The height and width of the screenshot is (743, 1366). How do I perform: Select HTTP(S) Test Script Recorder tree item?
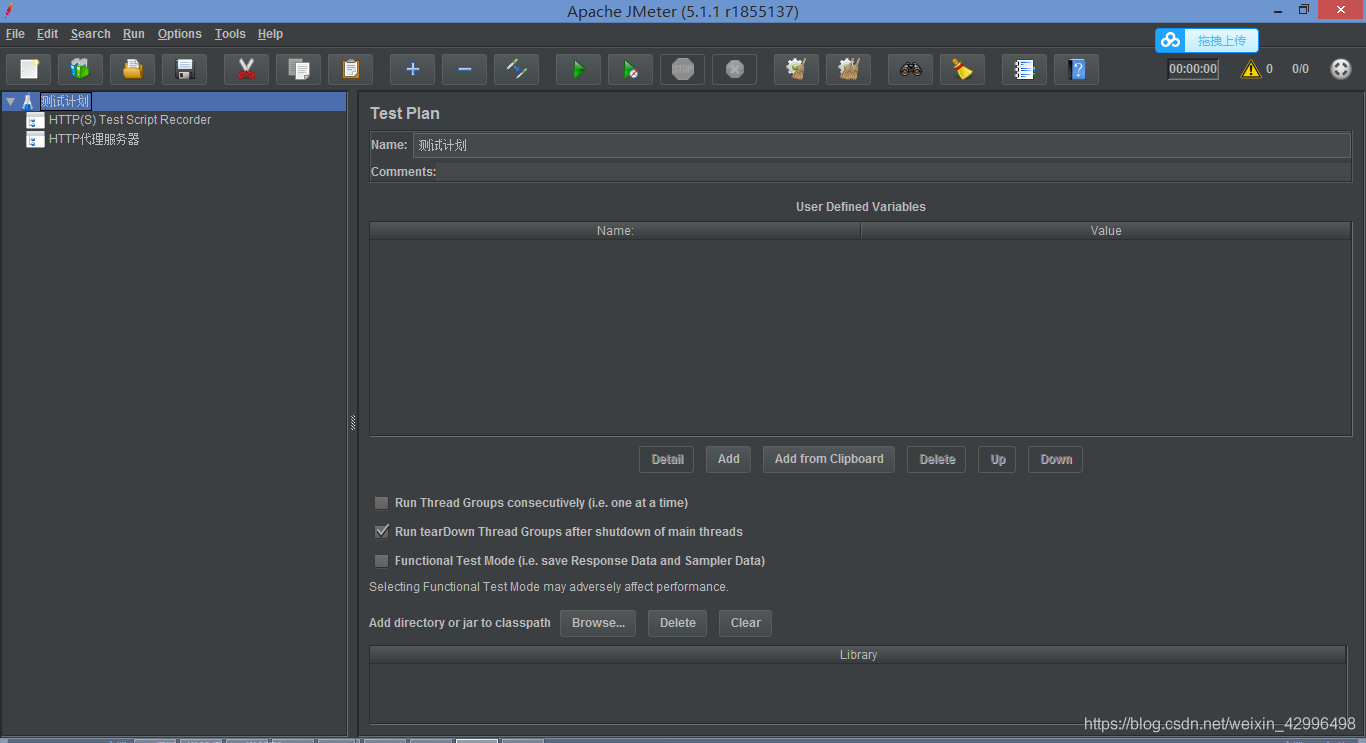coord(130,120)
